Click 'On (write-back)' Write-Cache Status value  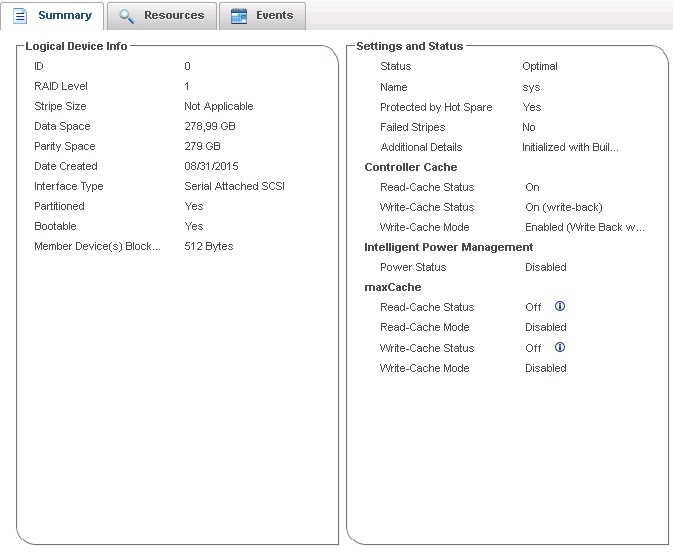(563, 207)
